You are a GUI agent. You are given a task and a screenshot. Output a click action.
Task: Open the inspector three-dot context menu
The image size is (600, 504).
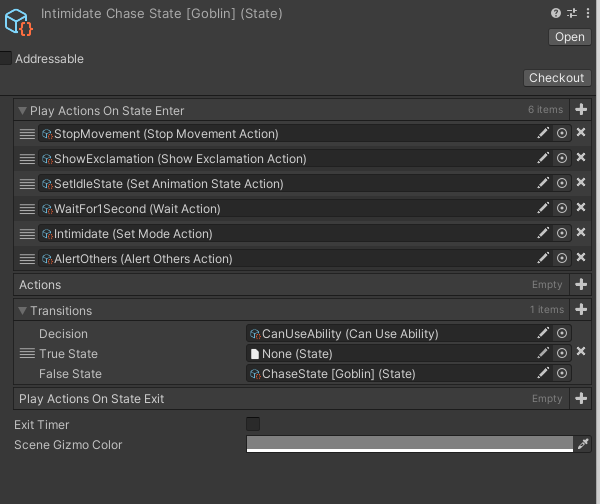588,13
